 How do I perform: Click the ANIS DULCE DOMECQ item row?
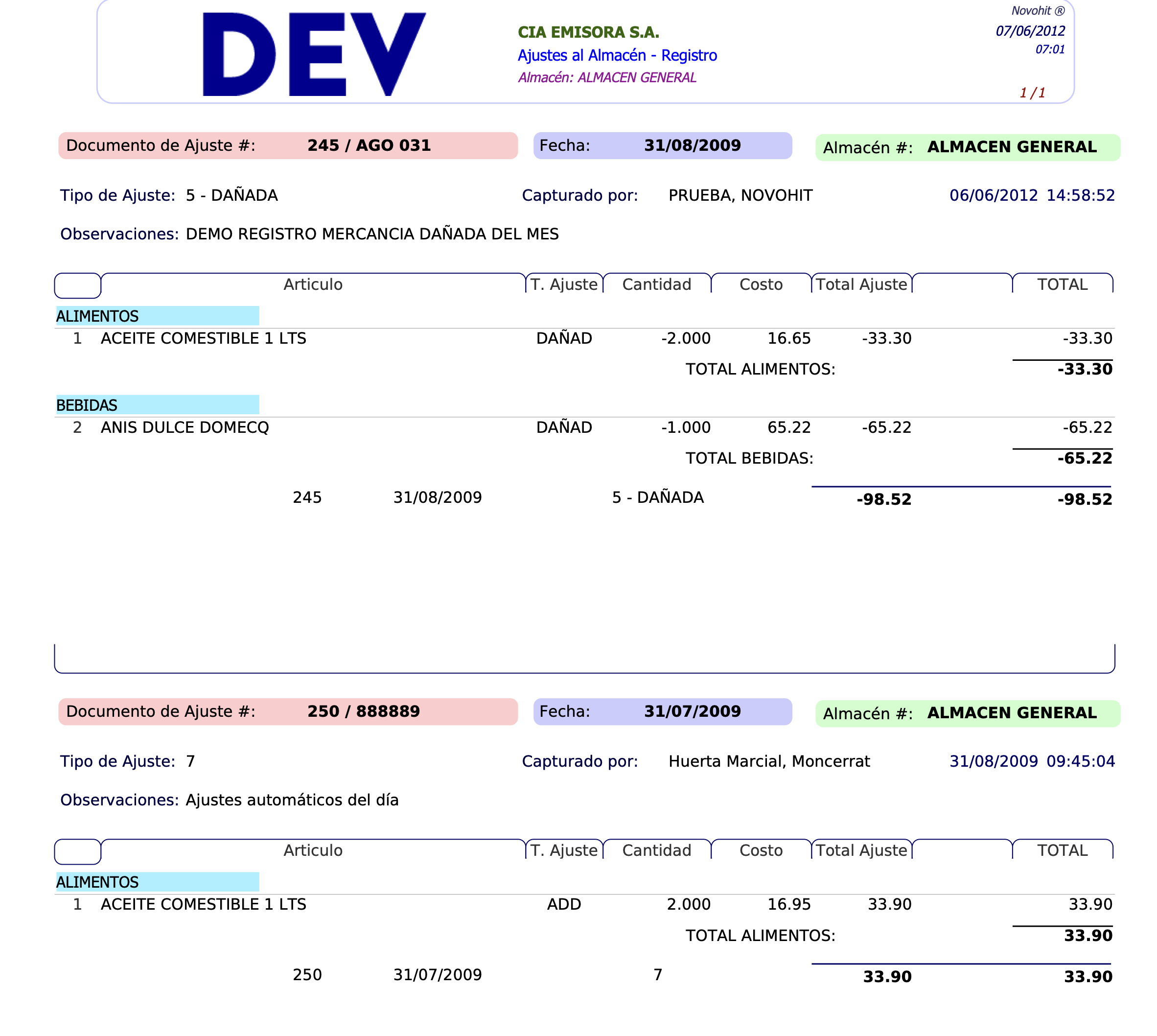coord(185,427)
